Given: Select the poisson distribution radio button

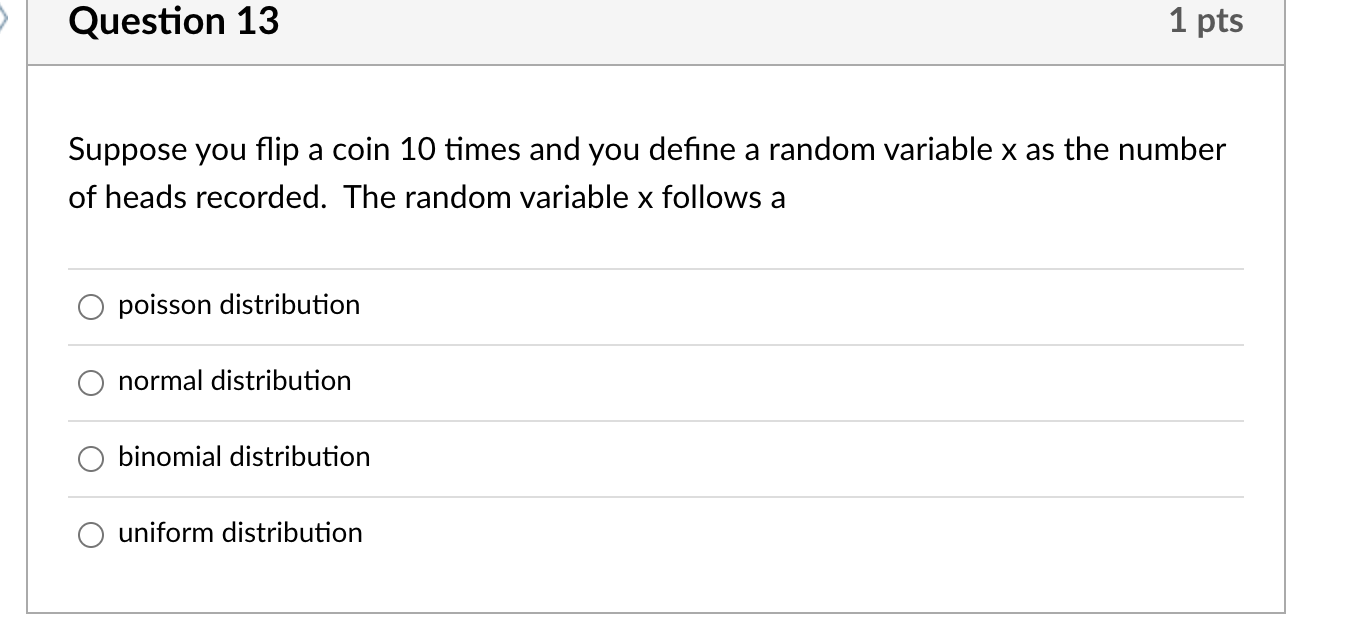Looking at the screenshot, I should tap(89, 307).
